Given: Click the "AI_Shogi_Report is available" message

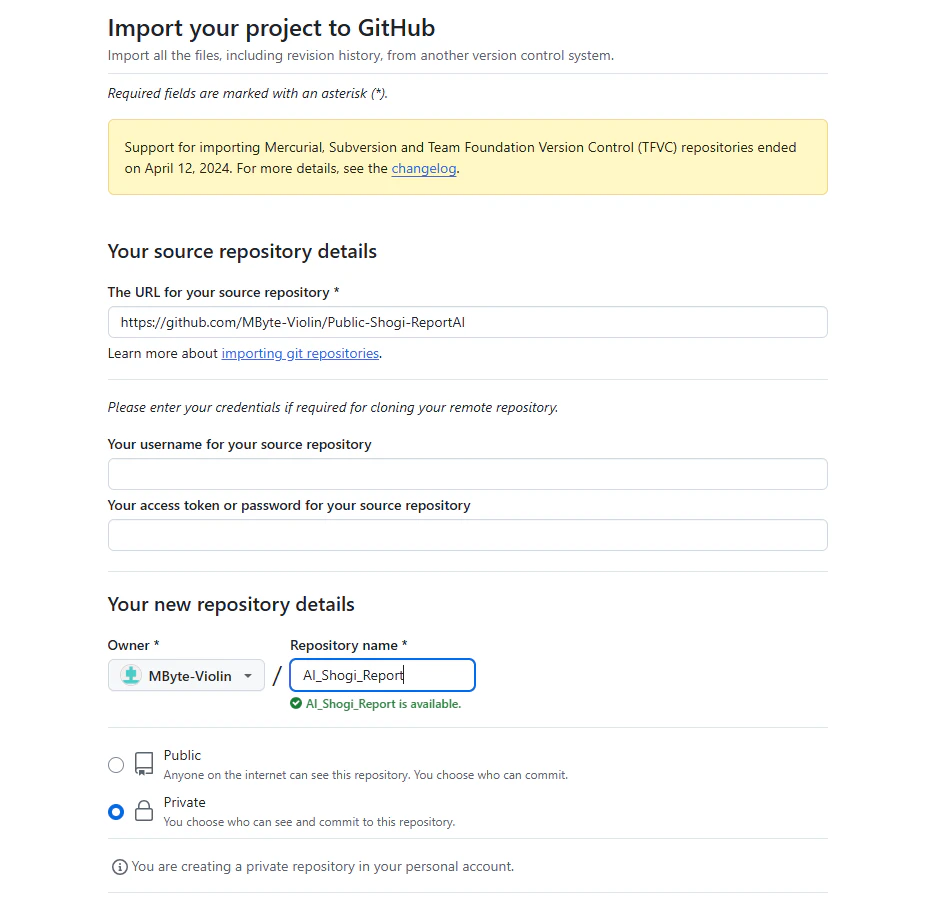Looking at the screenshot, I should pyautogui.click(x=383, y=704).
